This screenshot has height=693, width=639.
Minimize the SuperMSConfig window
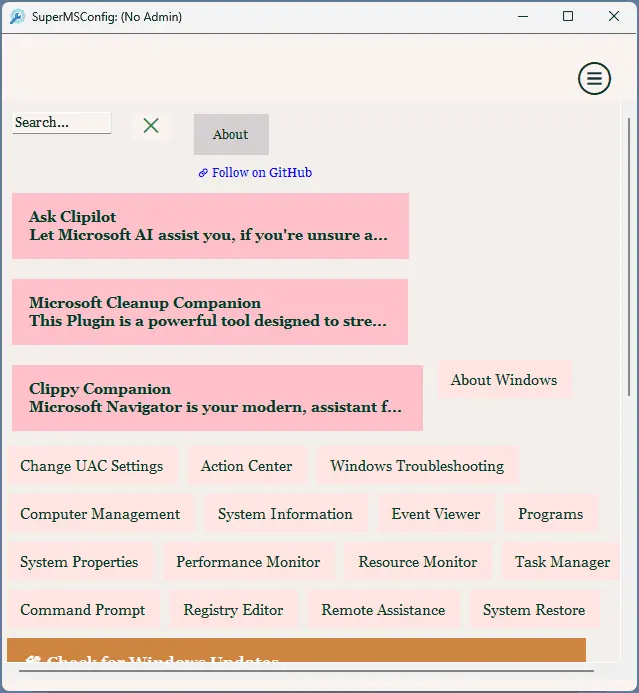click(x=523, y=17)
